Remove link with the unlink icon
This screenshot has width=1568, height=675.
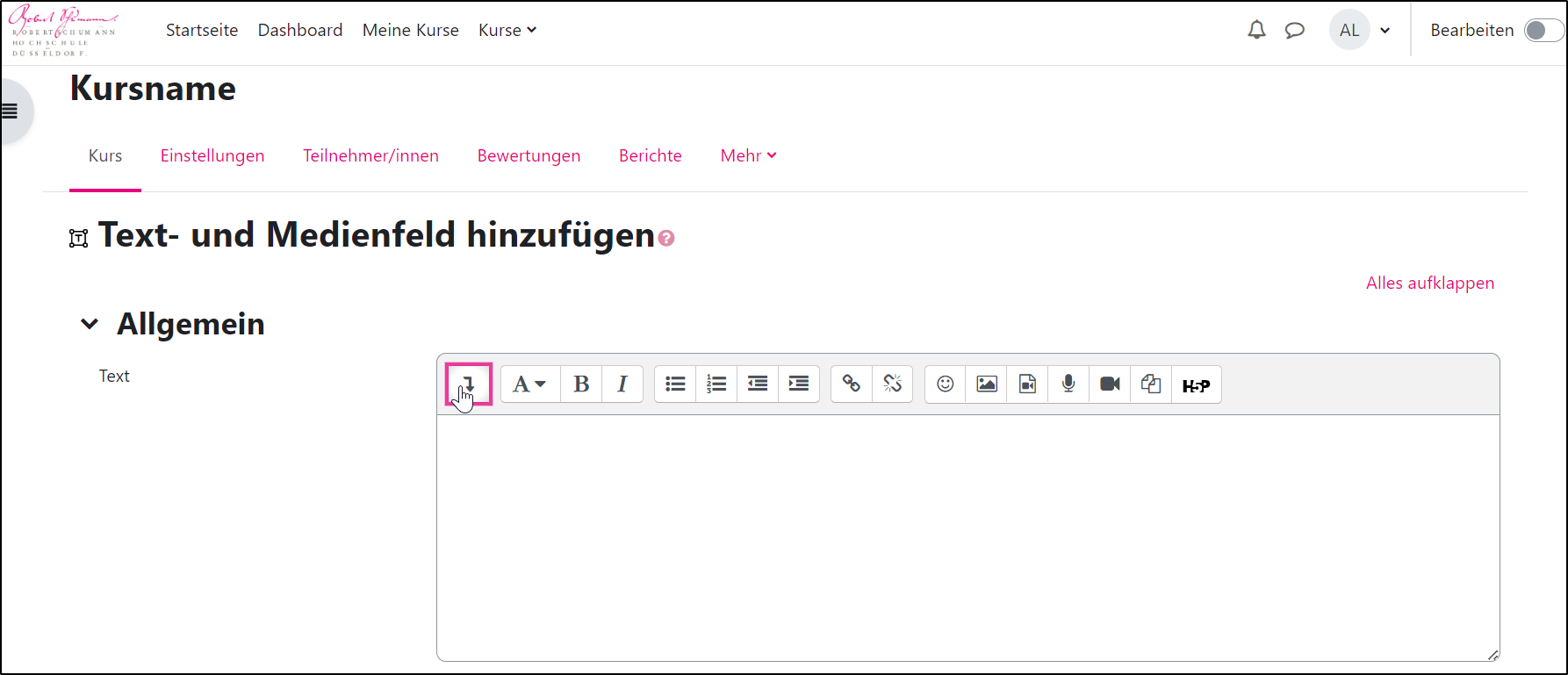point(893,384)
